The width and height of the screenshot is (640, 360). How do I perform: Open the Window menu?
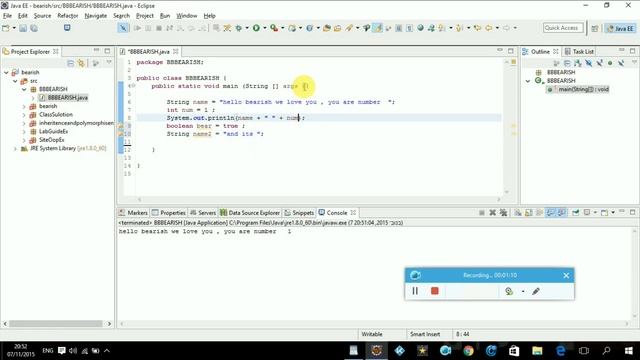(187, 16)
